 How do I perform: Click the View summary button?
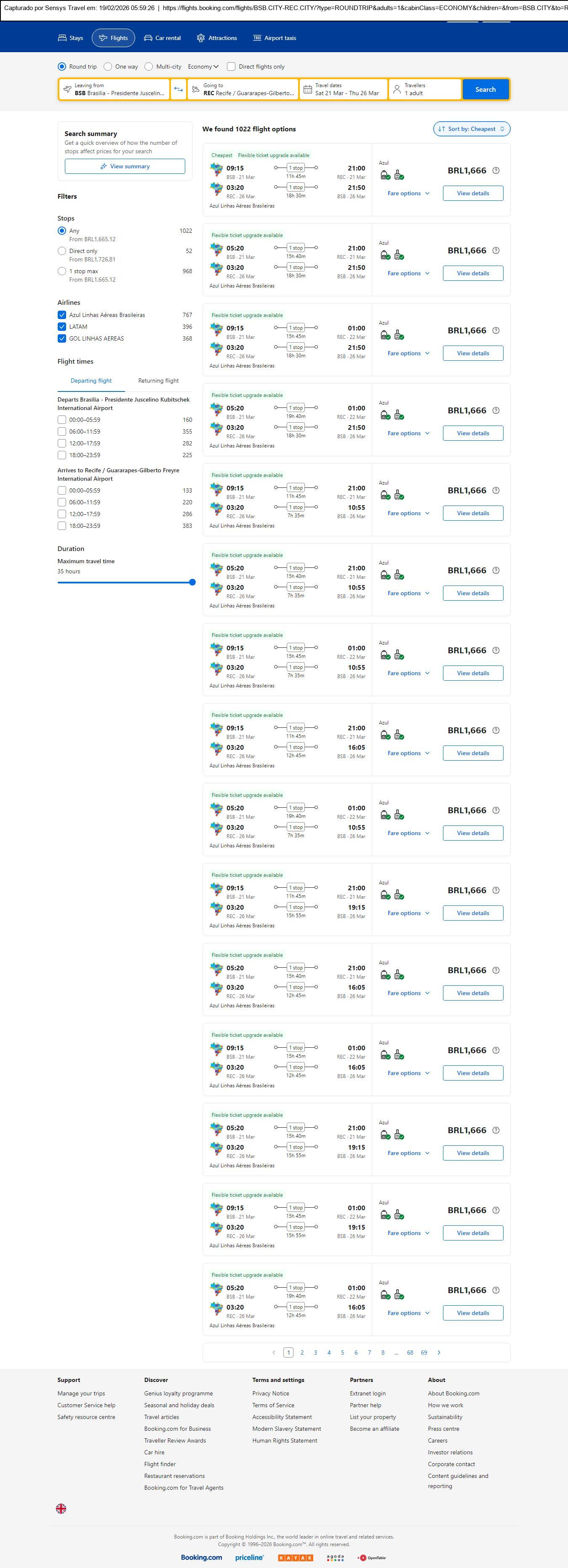pos(125,166)
